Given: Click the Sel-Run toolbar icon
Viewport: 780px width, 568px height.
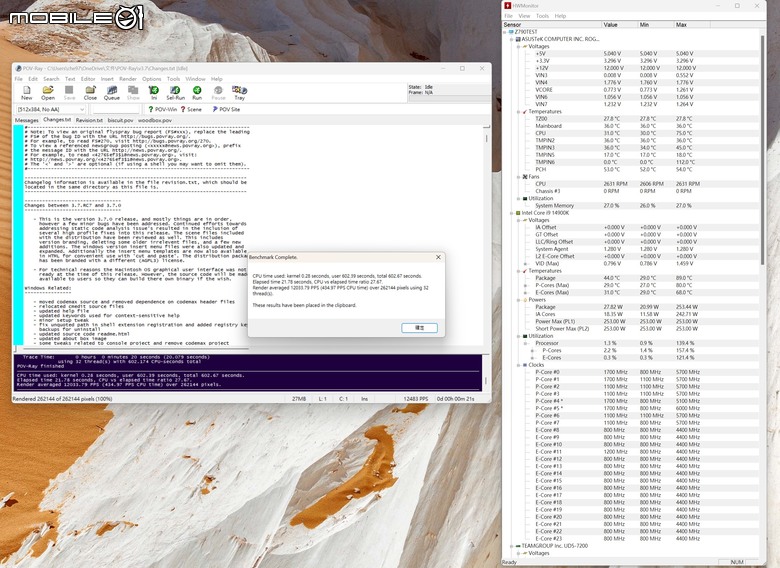Looking at the screenshot, I should tap(175, 93).
